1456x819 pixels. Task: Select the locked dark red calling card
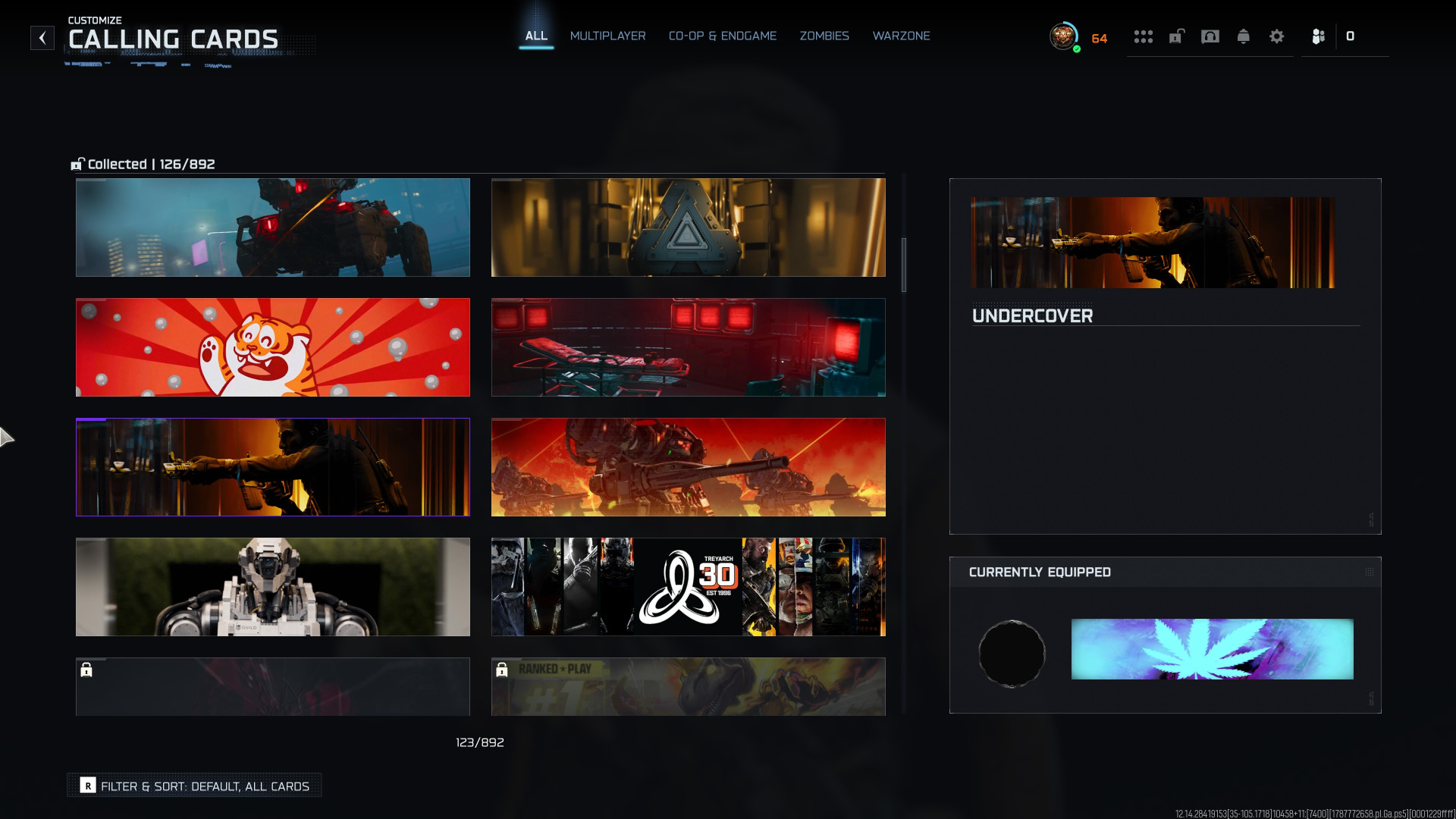pyautogui.click(x=273, y=687)
